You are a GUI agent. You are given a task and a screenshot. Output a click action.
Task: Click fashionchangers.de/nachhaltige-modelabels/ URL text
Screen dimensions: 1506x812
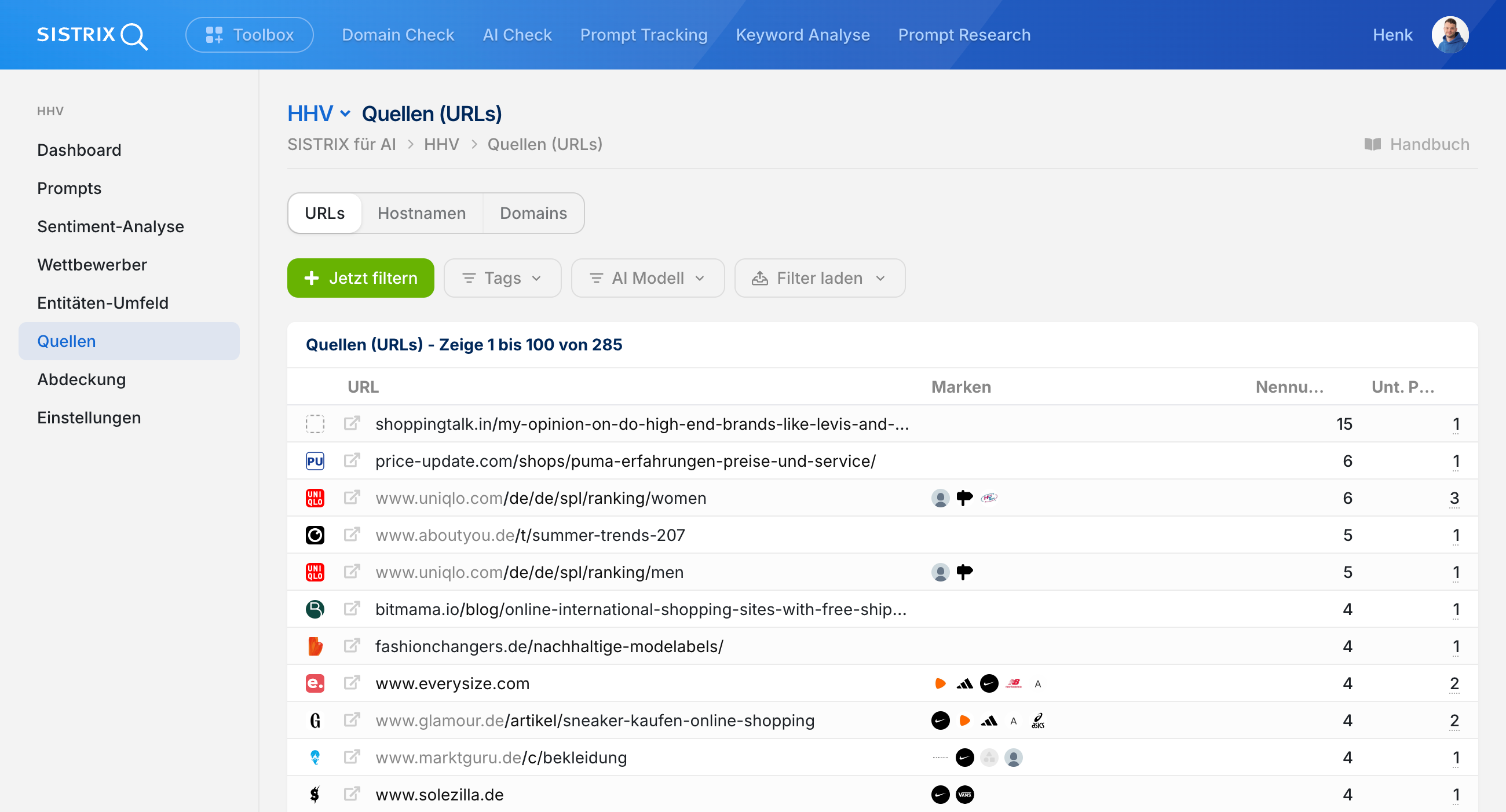(550, 646)
